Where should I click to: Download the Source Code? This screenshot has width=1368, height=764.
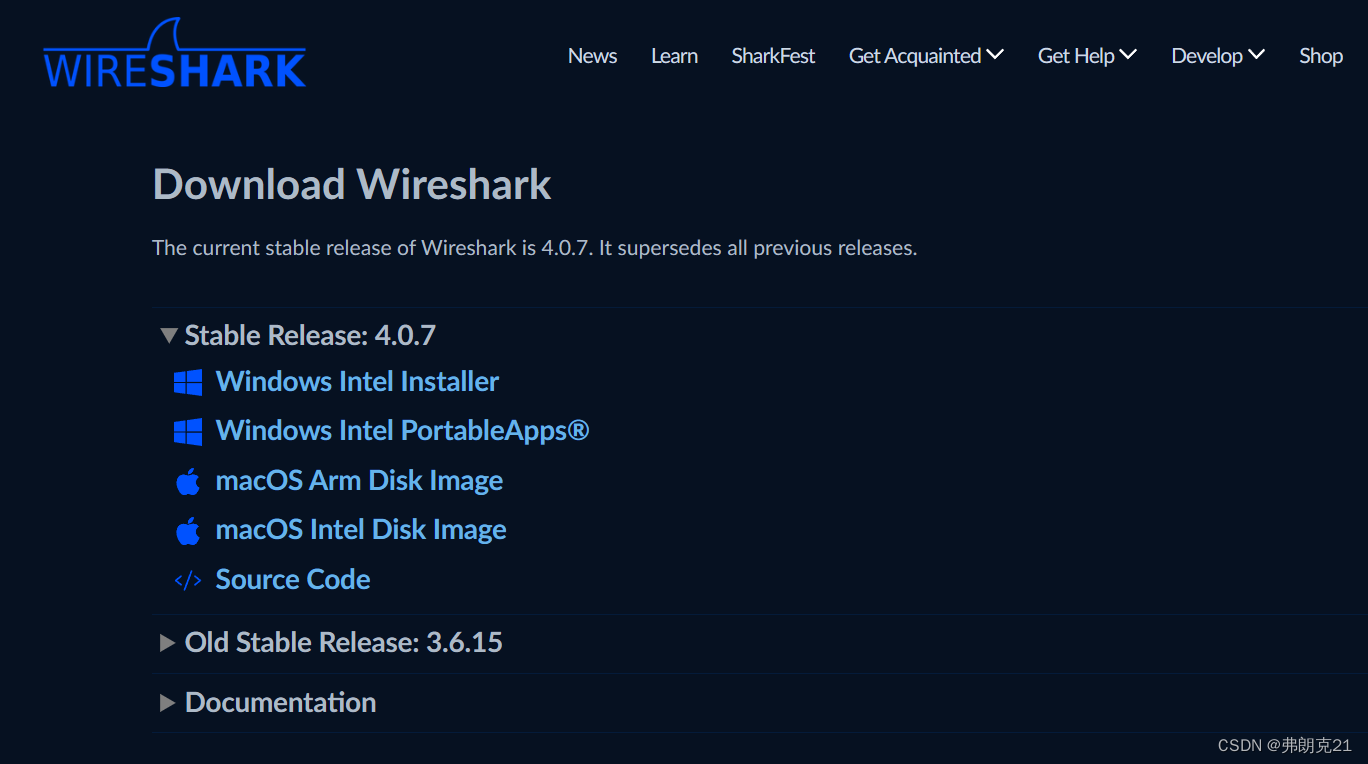click(293, 579)
